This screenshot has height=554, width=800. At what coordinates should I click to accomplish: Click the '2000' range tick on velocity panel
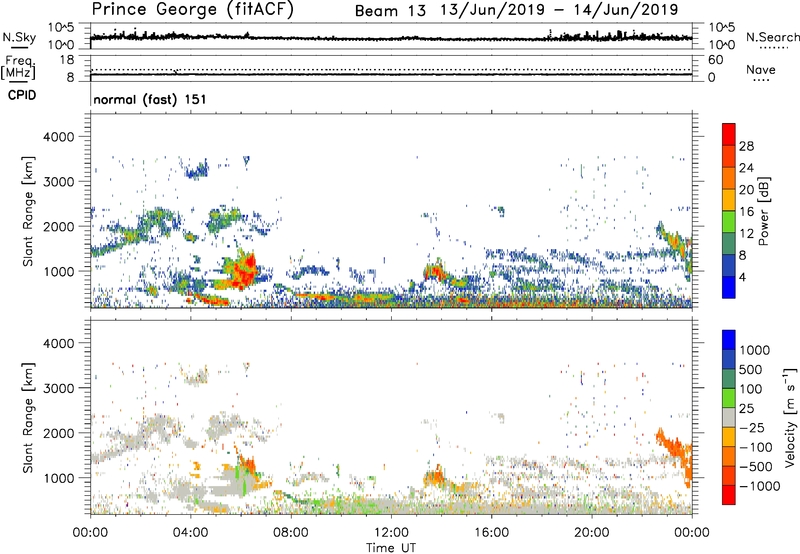click(x=58, y=433)
